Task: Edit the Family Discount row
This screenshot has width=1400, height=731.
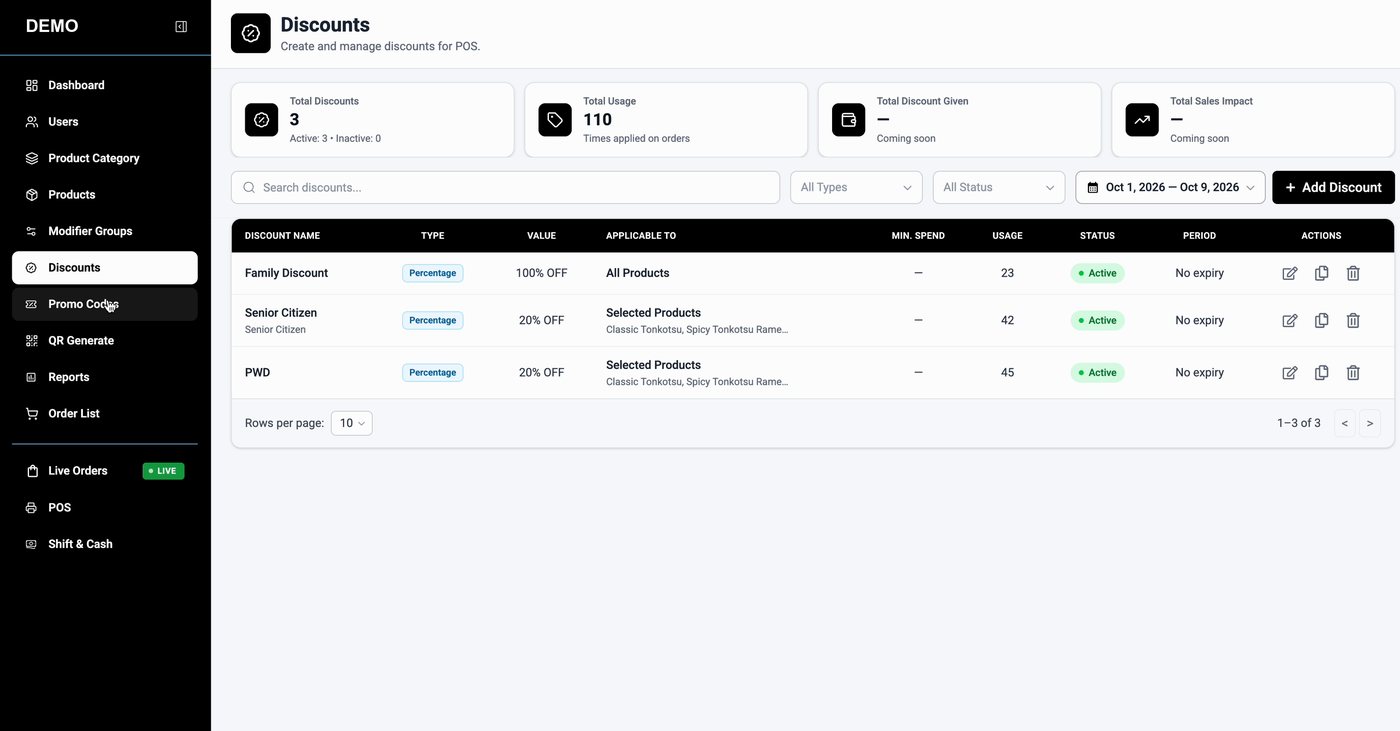Action: click(1290, 273)
